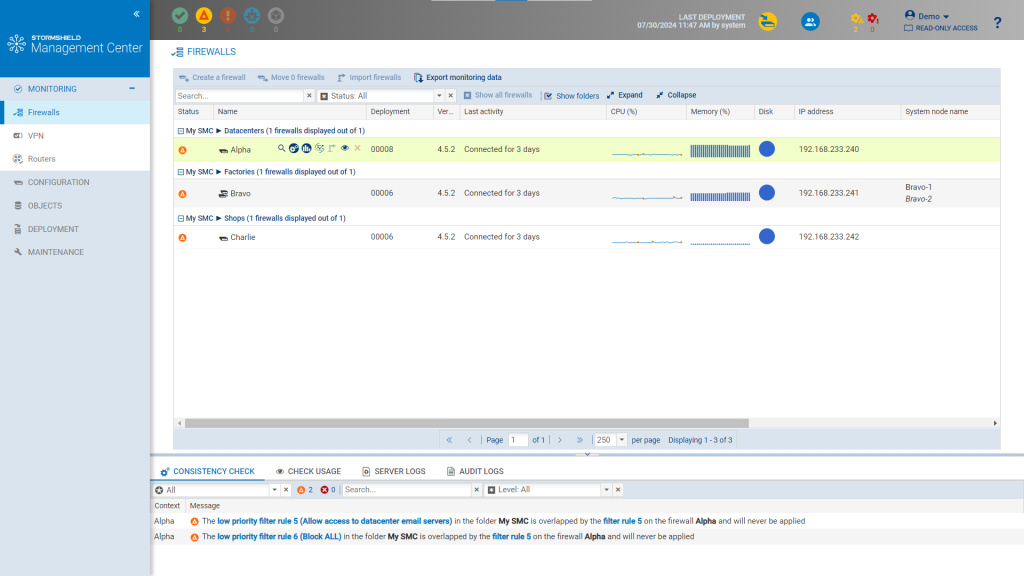The image size is (1024, 576).
Task: Click the Page number field
Action: 517,440
